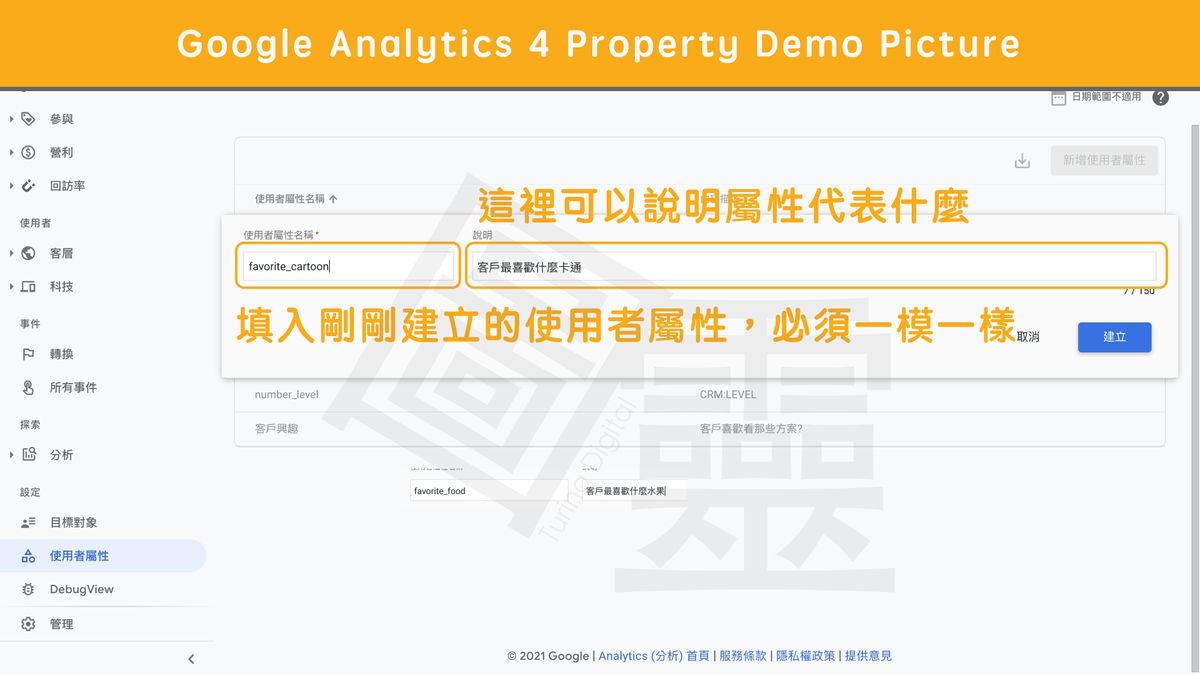Click the 客戶興趣 table row
Screen dimensions: 1200x675
tap(699, 428)
